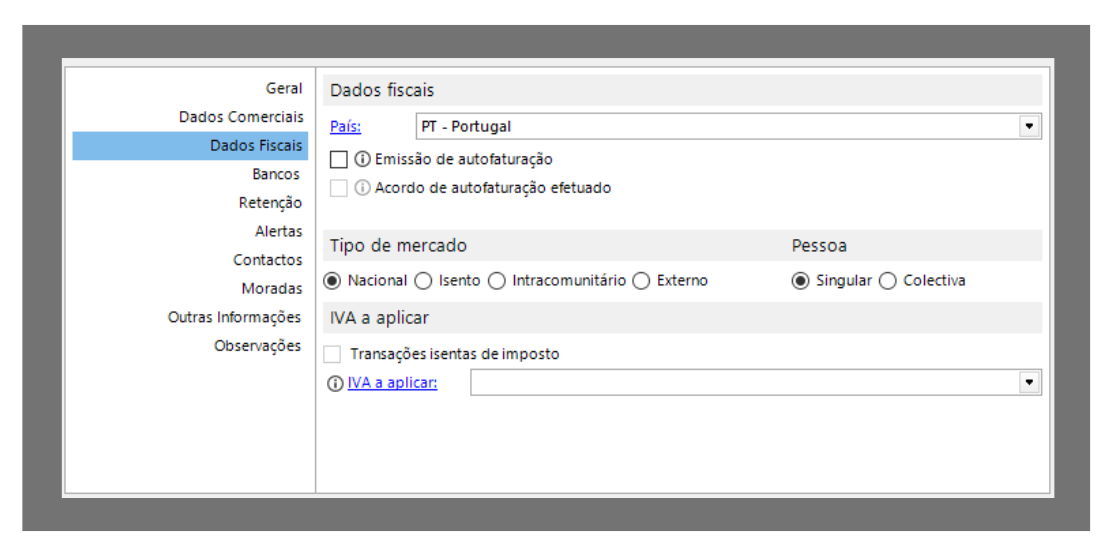Click the País link label
The image size is (1111, 545).
[346, 127]
